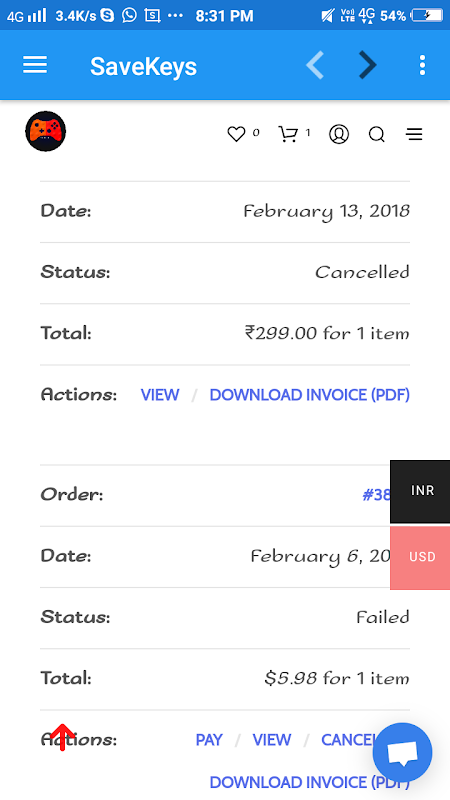Open the SaveKeys hamburger menu
Screen dimensions: 450x800
35,65
